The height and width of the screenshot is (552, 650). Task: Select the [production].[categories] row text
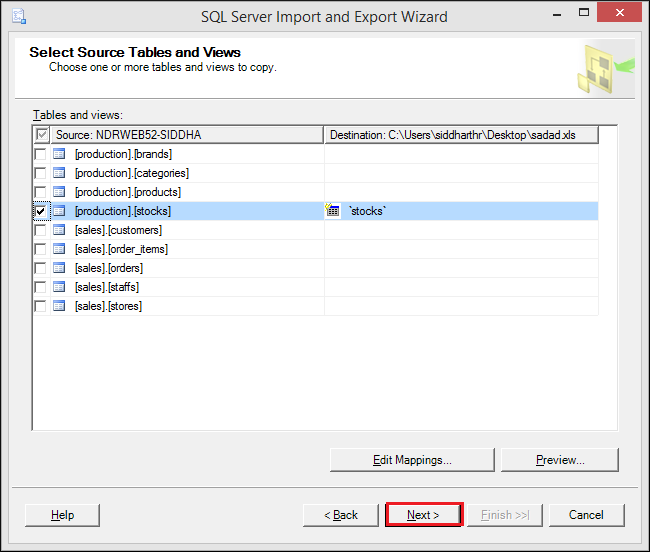[x=132, y=173]
